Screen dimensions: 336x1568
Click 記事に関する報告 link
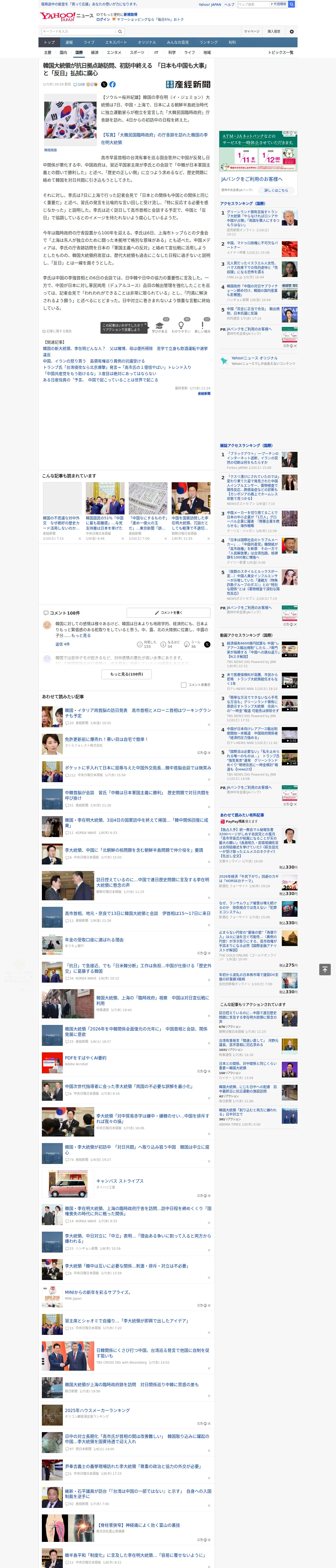57,331
